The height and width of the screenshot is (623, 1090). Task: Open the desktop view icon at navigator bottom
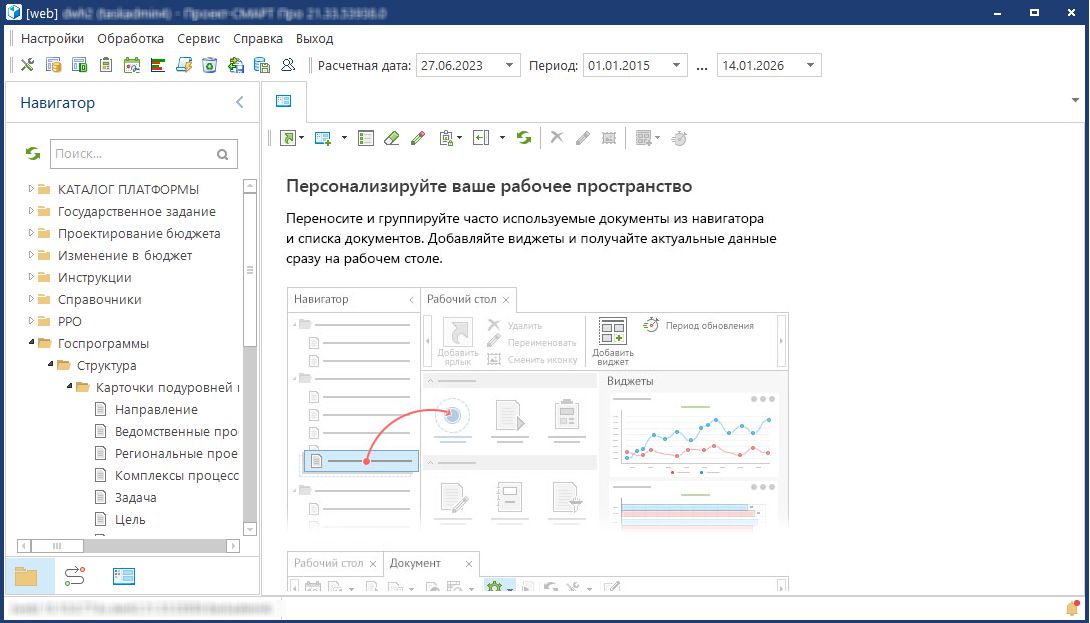(124, 576)
